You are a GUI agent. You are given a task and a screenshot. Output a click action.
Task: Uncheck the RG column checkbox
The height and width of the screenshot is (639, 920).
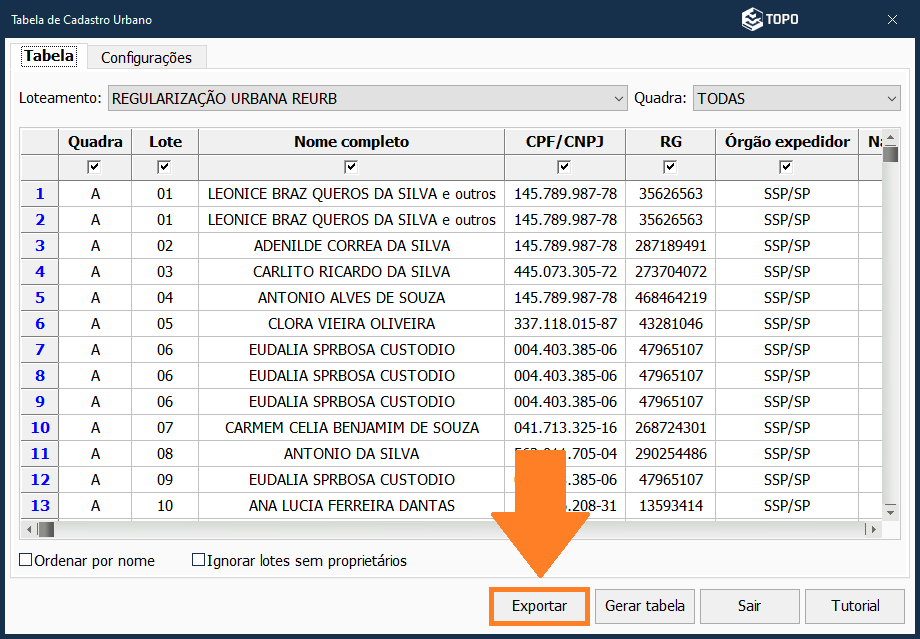click(x=670, y=167)
